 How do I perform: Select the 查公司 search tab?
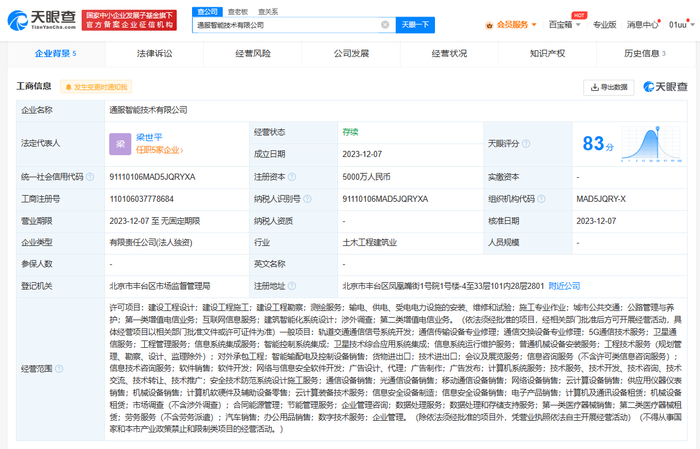coord(207,12)
